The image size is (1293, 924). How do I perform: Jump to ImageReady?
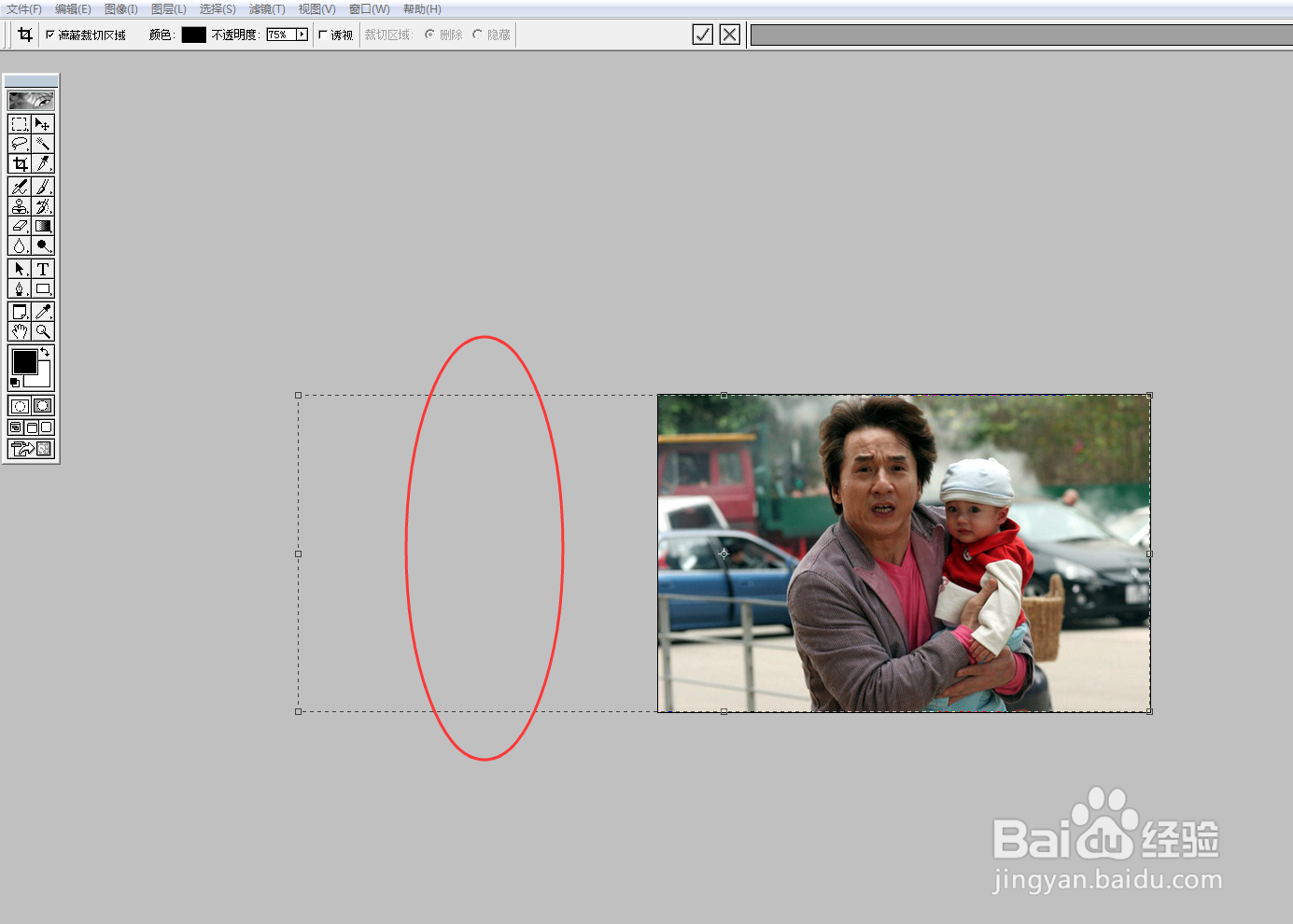[x=31, y=449]
